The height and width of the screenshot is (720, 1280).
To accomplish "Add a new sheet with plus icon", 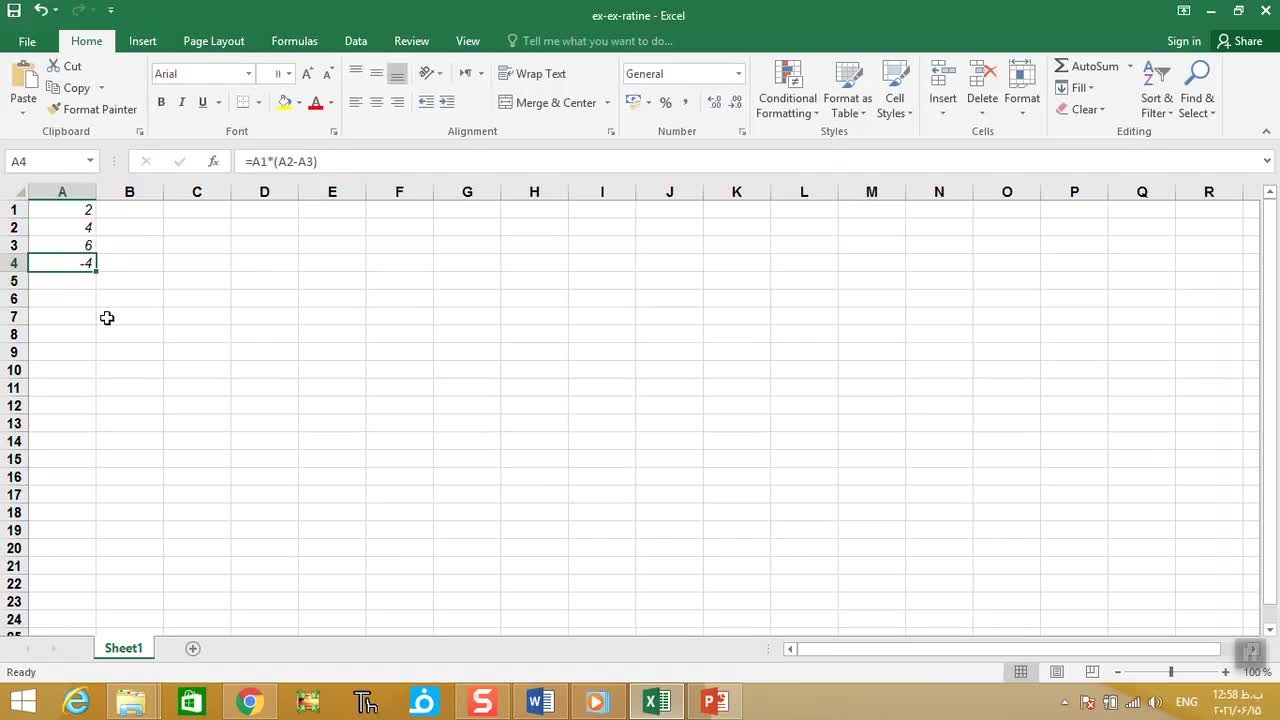I will [193, 648].
